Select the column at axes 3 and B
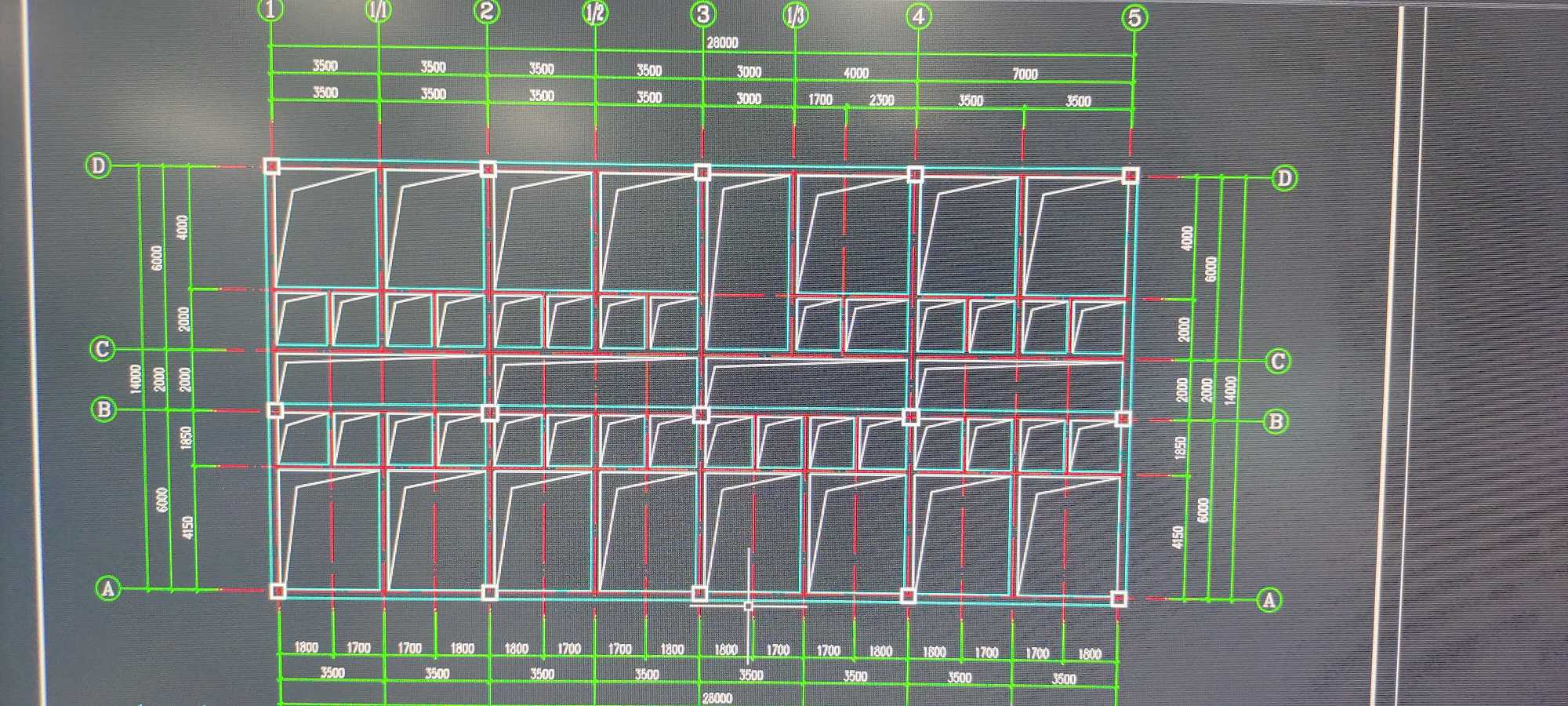 (x=701, y=414)
